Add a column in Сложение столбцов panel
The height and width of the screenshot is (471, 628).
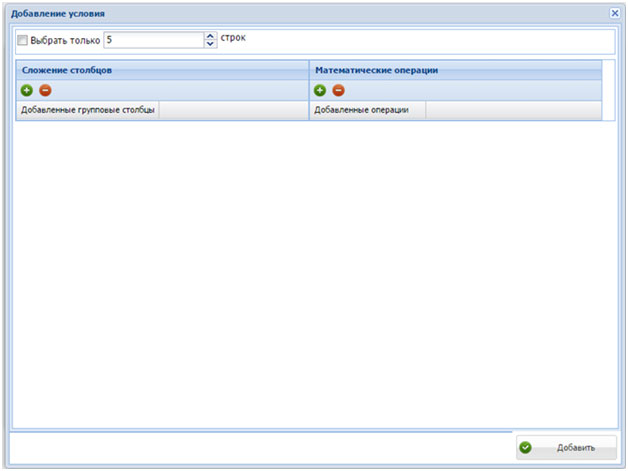tap(27, 91)
